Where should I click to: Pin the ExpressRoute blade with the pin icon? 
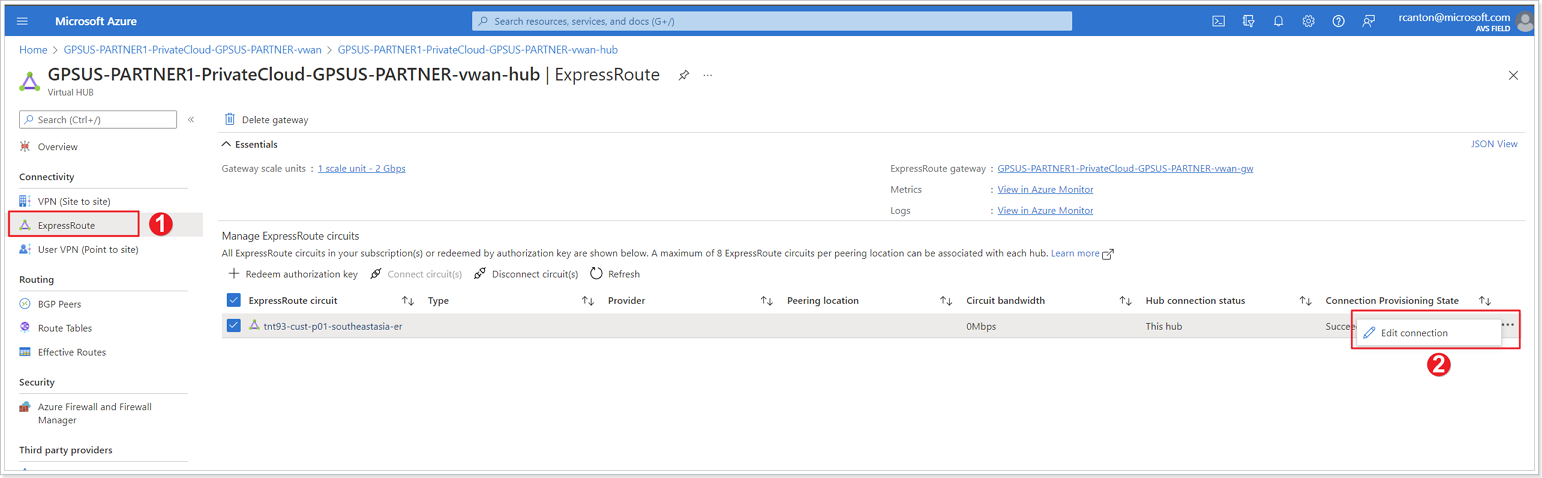pos(684,75)
